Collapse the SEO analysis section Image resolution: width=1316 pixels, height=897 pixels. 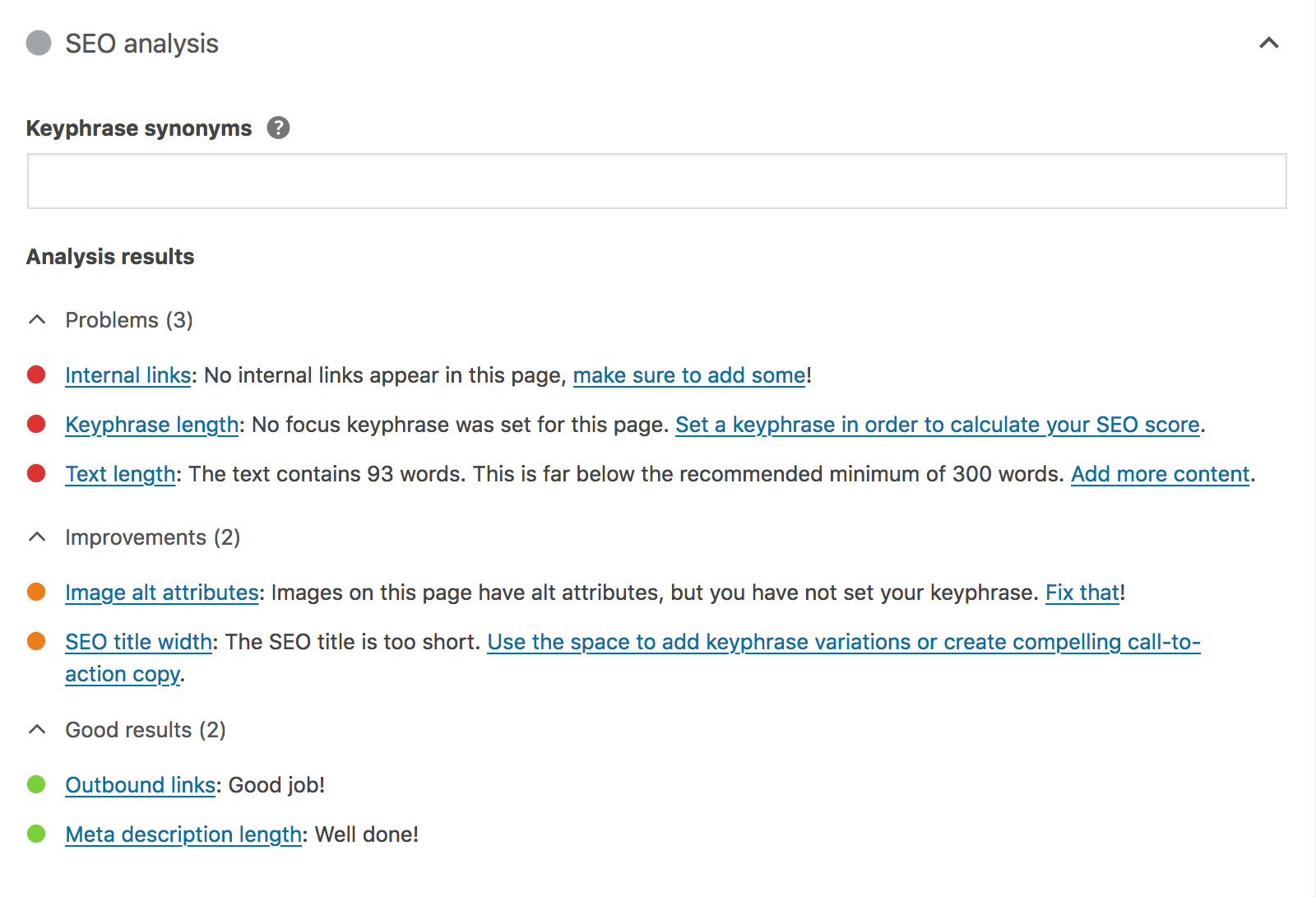[x=1268, y=43]
